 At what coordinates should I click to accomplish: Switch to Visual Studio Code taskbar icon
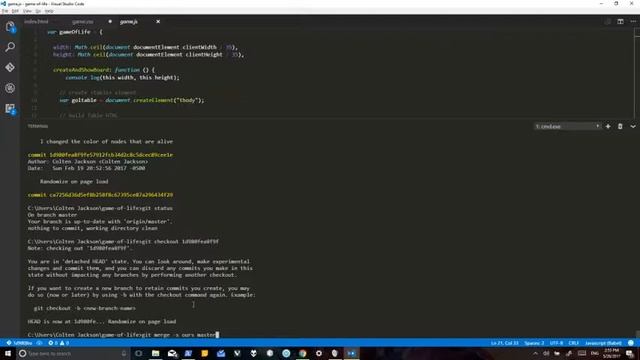(x=351, y=353)
